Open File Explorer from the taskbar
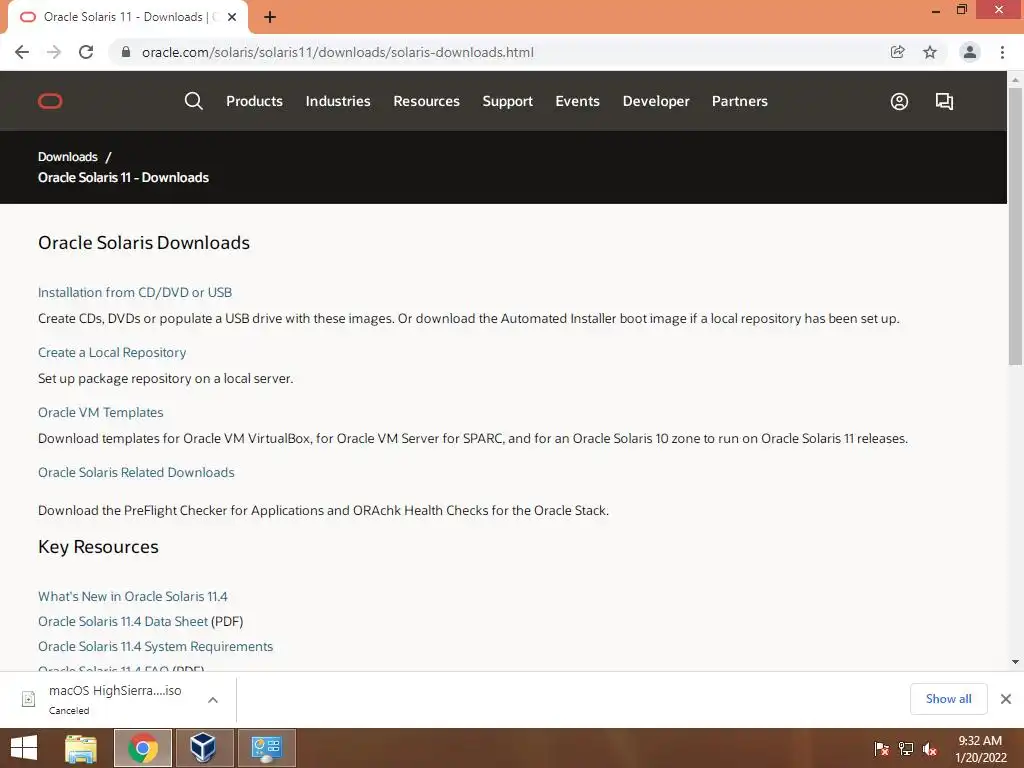The width and height of the screenshot is (1024, 768). click(x=81, y=748)
